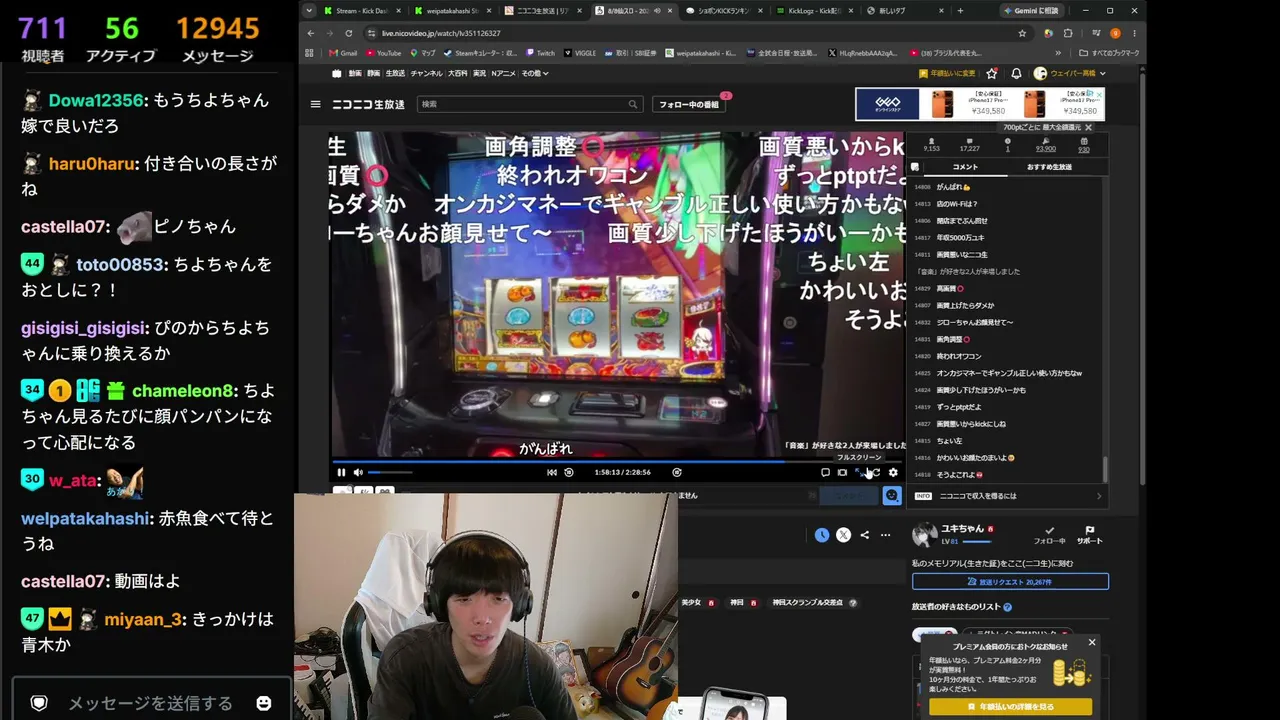Viewport: 1280px width, 720px height.
Task: Open the 大百科 navigation item
Action: 457,73
